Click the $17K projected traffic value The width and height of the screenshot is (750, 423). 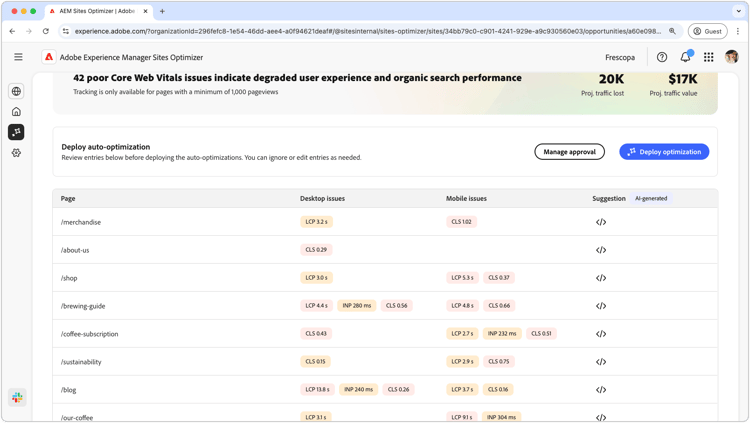[x=683, y=79]
